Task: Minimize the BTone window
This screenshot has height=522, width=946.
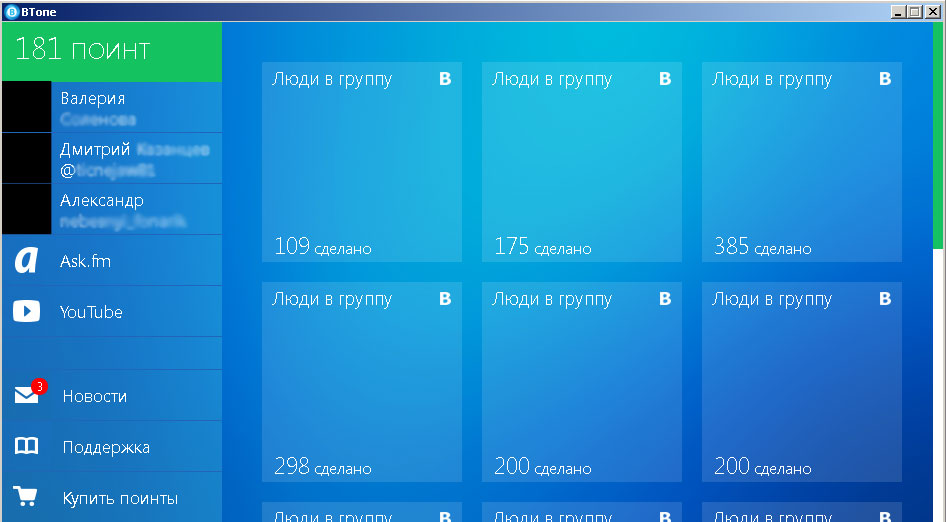Action: 898,11
